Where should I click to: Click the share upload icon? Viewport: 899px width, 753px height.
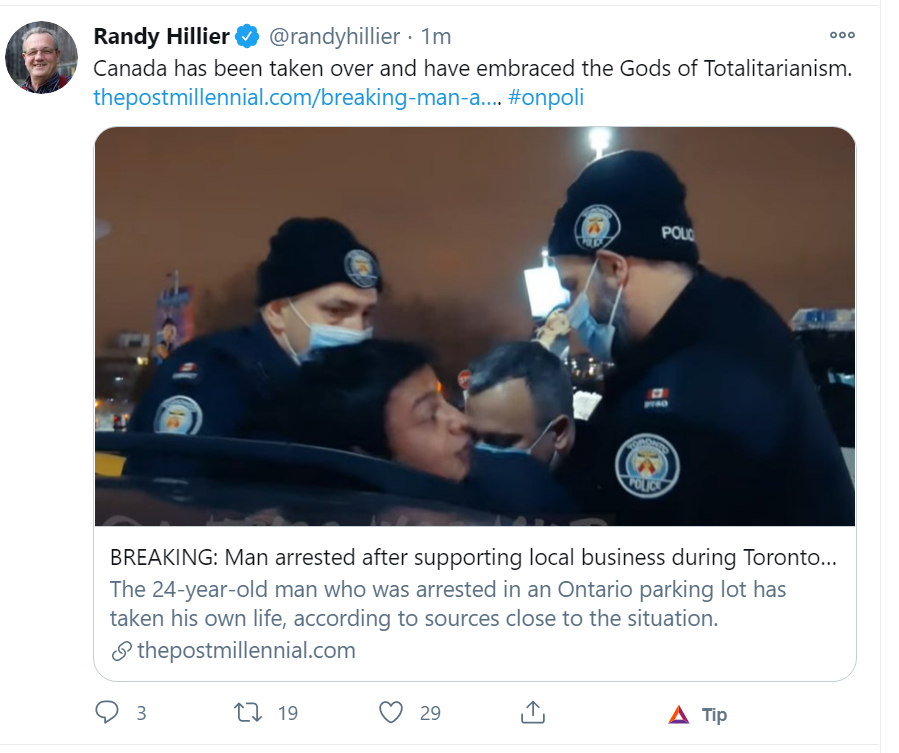tap(533, 713)
